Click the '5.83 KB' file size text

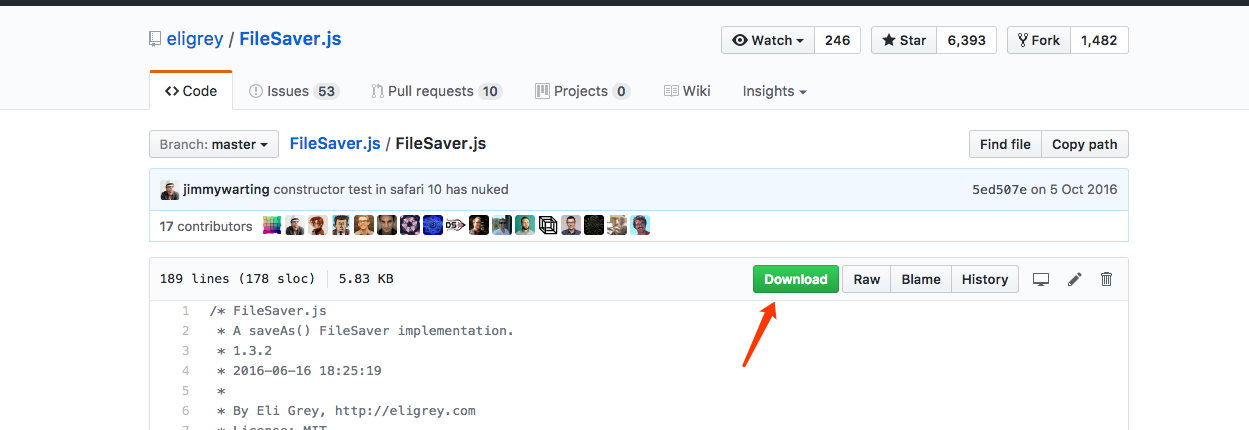click(366, 279)
